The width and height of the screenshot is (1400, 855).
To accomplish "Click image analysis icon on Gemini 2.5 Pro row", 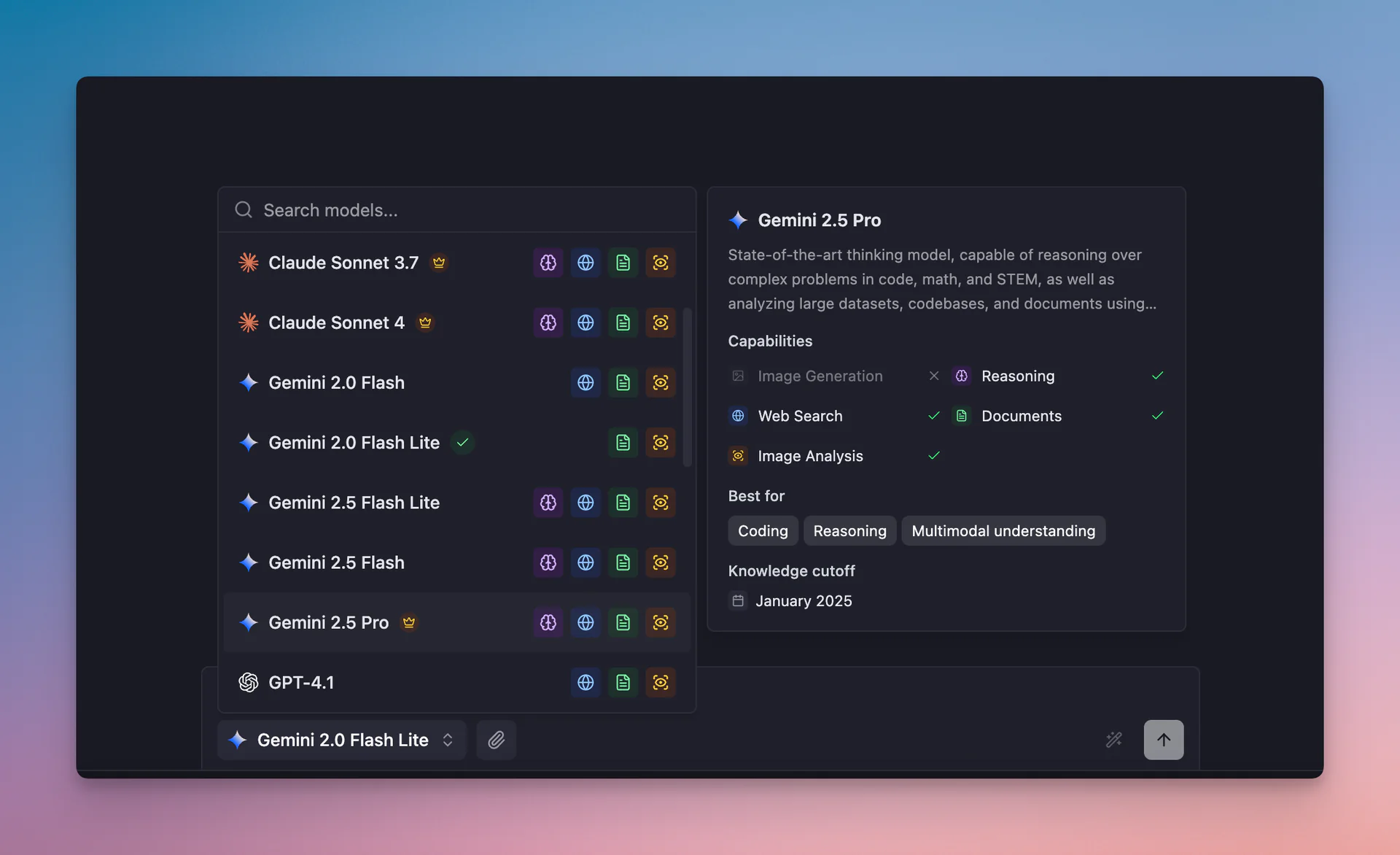I will [x=661, y=622].
